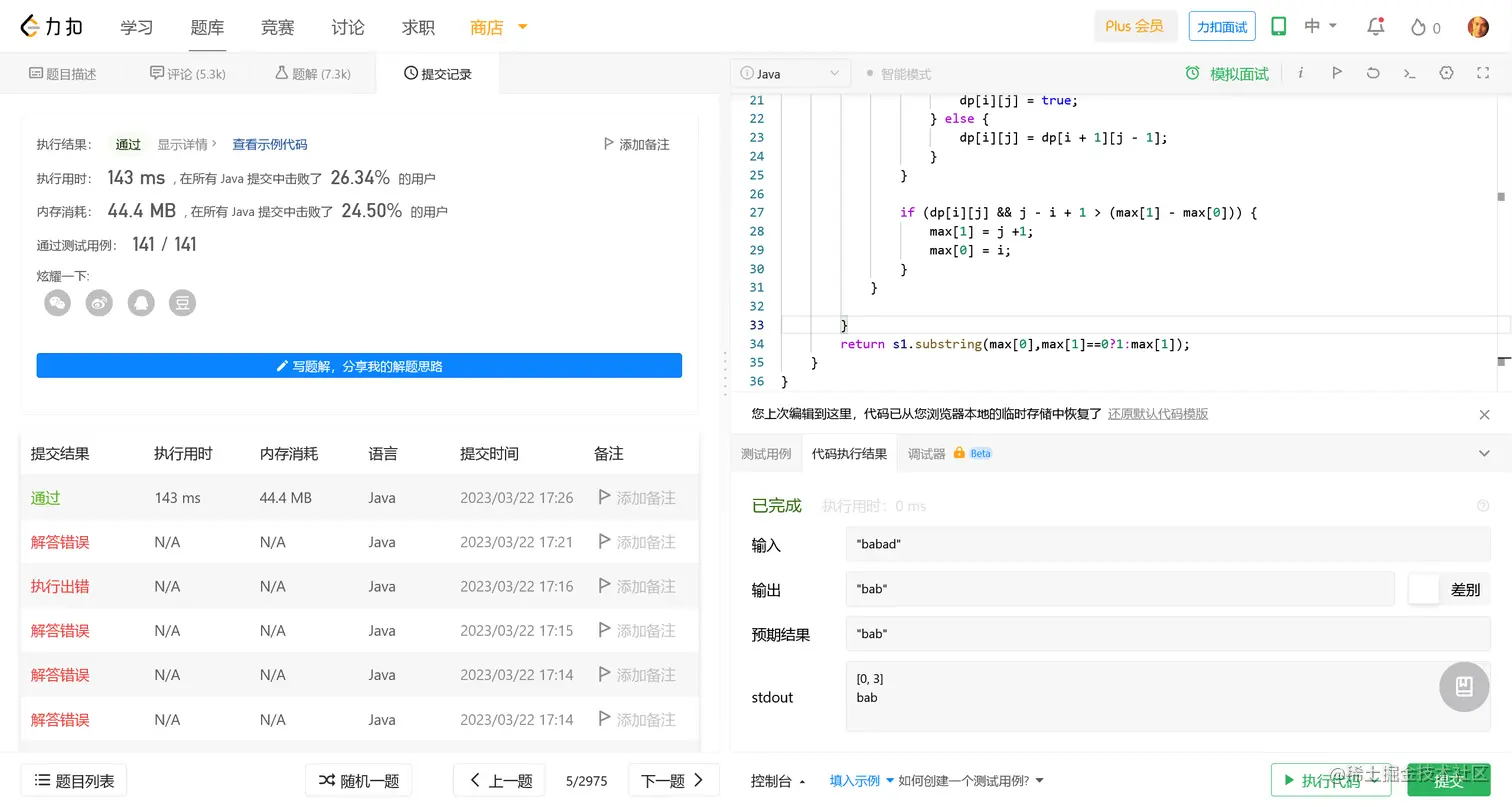The image size is (1512, 807).
Task: Enable the 差别 diff checkbox
Action: point(1423,589)
